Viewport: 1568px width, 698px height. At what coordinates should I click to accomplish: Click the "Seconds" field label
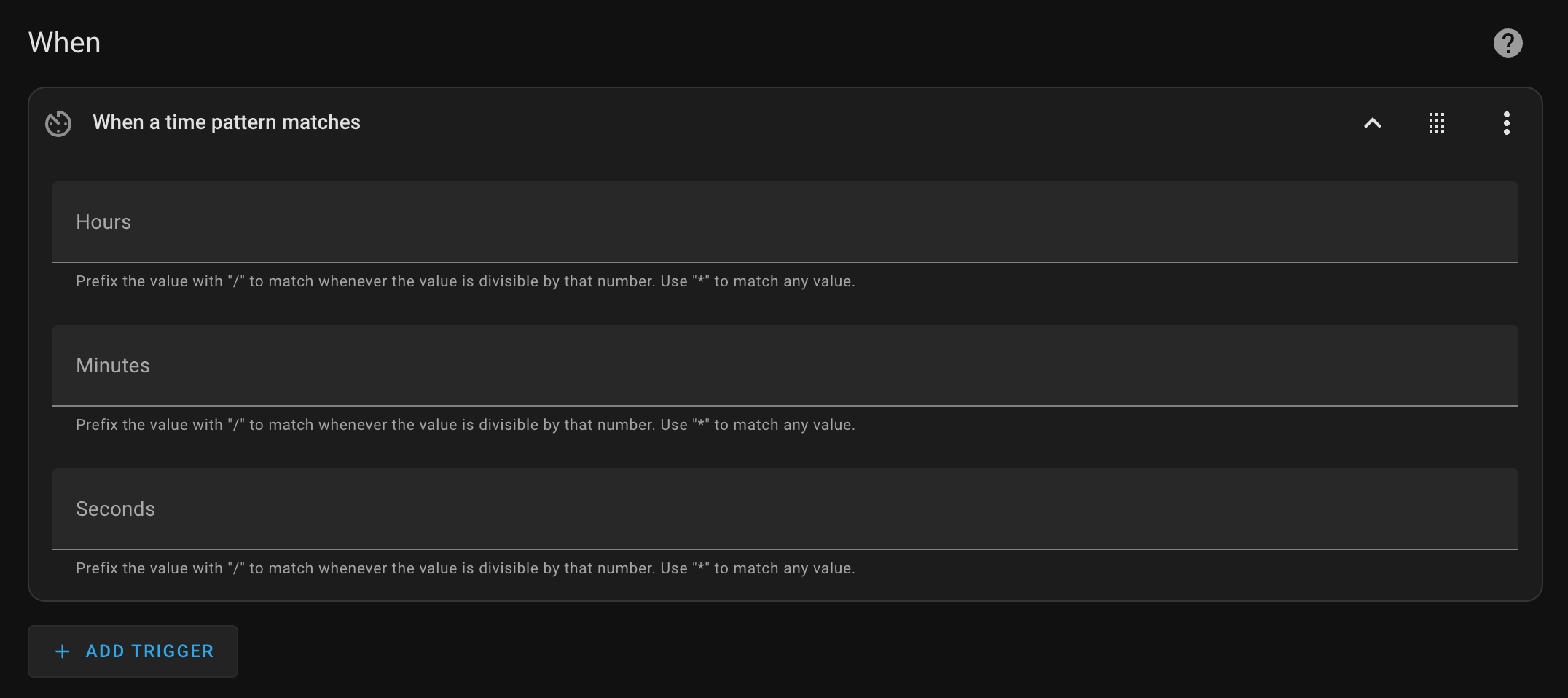[x=115, y=509]
